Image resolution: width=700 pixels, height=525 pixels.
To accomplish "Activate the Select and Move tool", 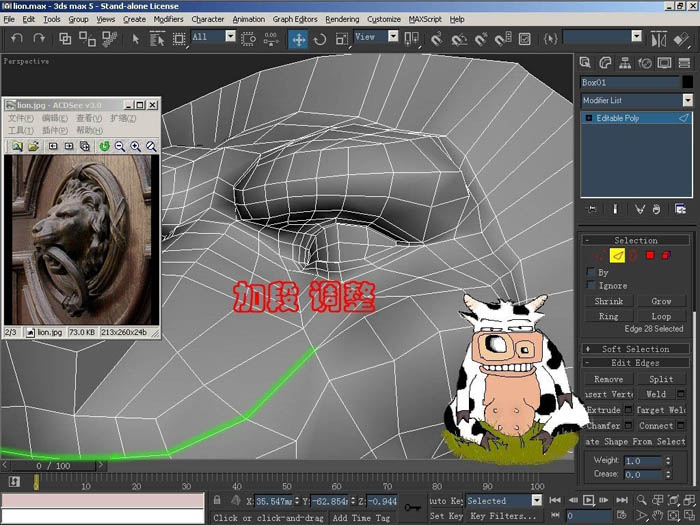I will 298,39.
